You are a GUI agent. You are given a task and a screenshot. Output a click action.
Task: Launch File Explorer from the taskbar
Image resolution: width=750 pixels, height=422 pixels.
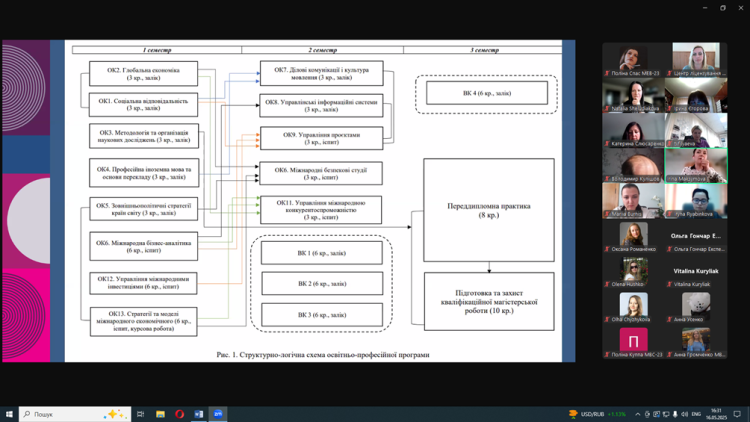160,414
